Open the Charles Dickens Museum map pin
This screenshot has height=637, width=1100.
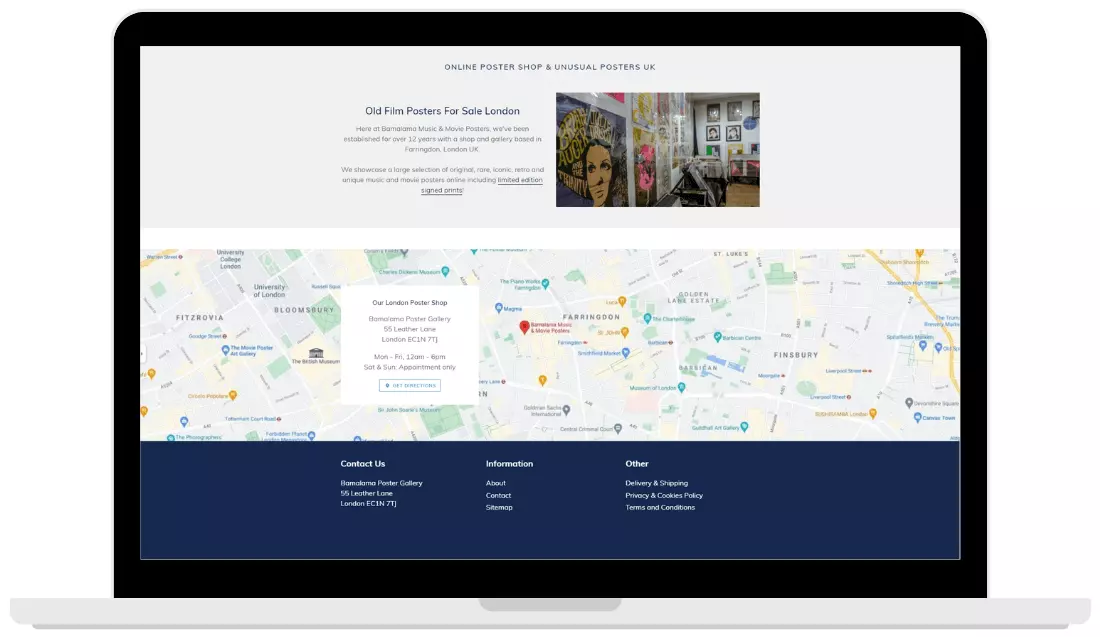click(445, 271)
